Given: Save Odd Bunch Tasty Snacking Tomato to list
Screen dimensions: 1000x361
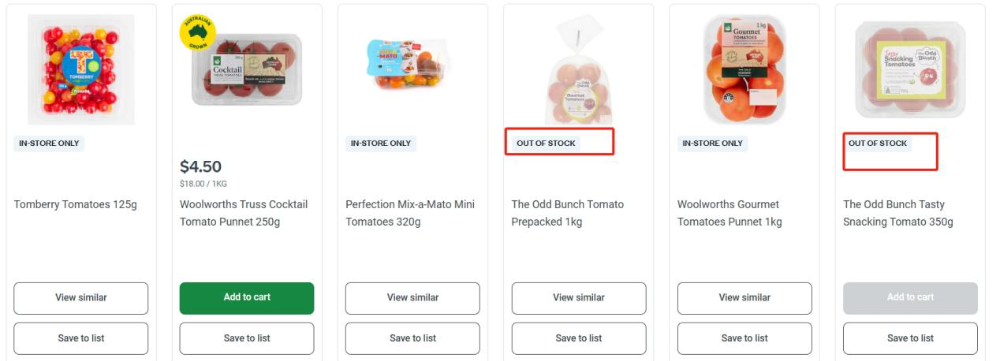Looking at the screenshot, I should pyautogui.click(x=910, y=339).
